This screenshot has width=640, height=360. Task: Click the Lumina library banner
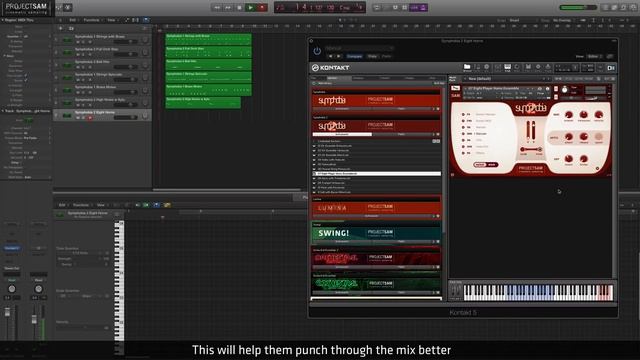click(x=376, y=208)
